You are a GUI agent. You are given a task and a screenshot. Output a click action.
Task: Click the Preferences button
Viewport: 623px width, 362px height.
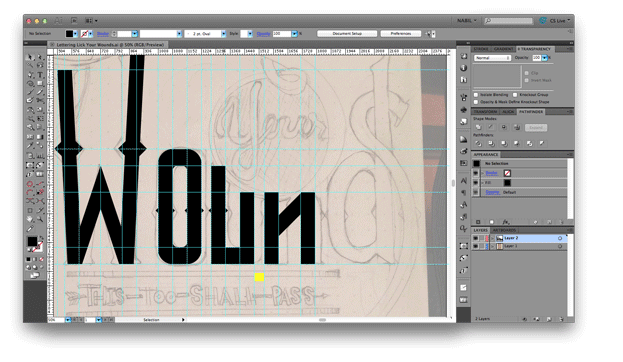400,34
